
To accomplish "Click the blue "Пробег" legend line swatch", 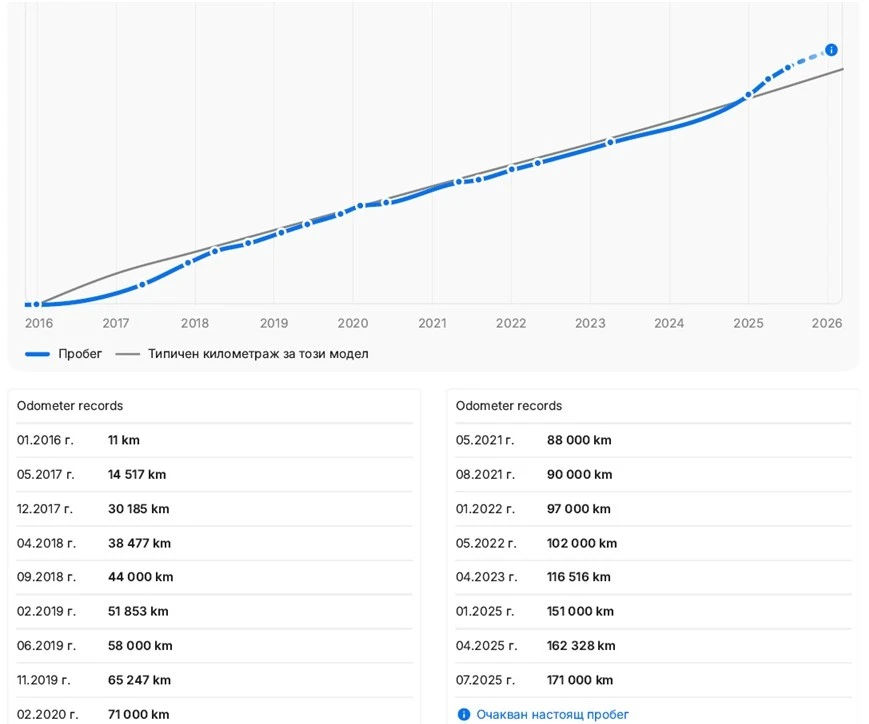I will 37,354.
